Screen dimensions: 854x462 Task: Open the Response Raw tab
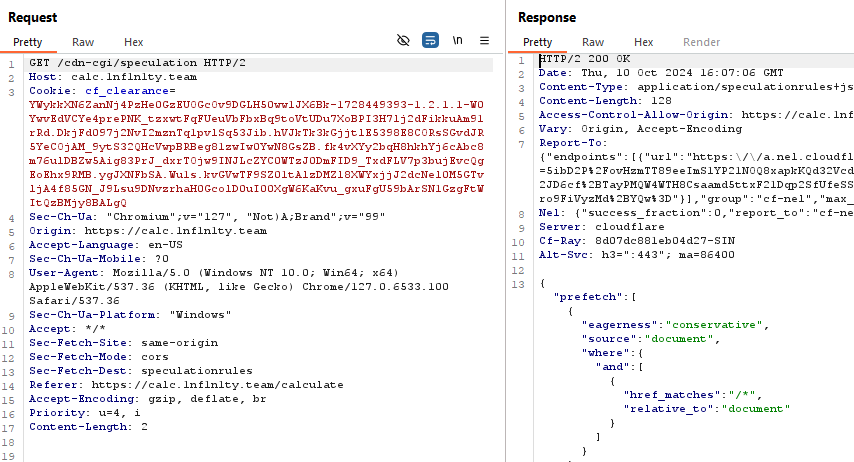pyautogui.click(x=593, y=42)
